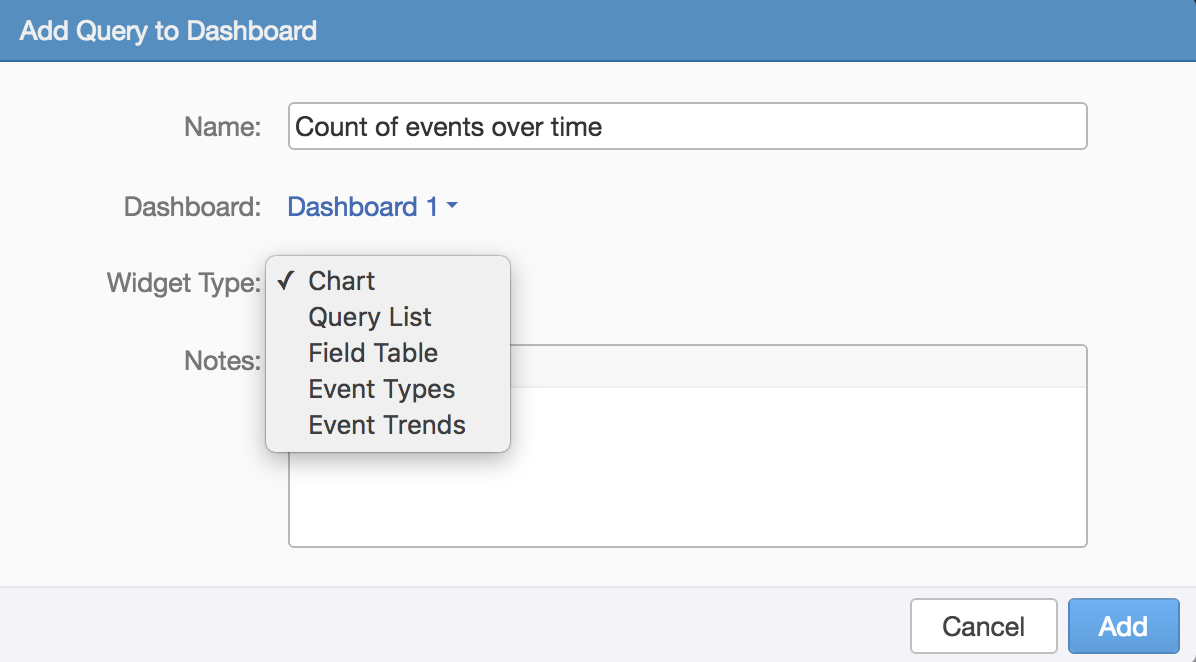The image size is (1196, 662).
Task: Confirm with the blue Add button
Action: (x=1123, y=627)
